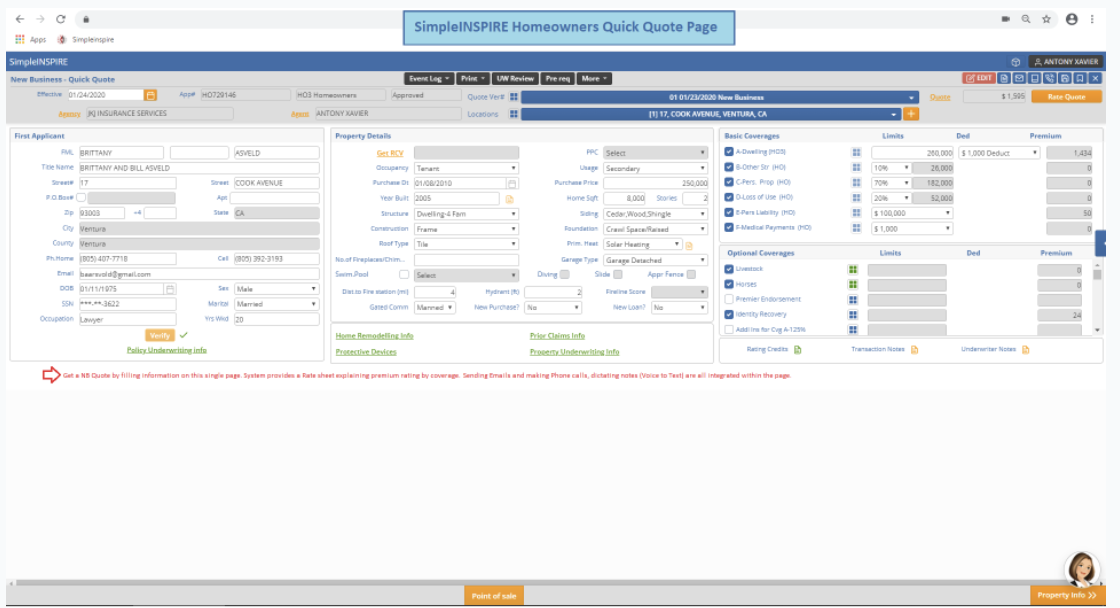Click the grid icon for E-Pers Liability
1120x608 pixels.
[856, 213]
